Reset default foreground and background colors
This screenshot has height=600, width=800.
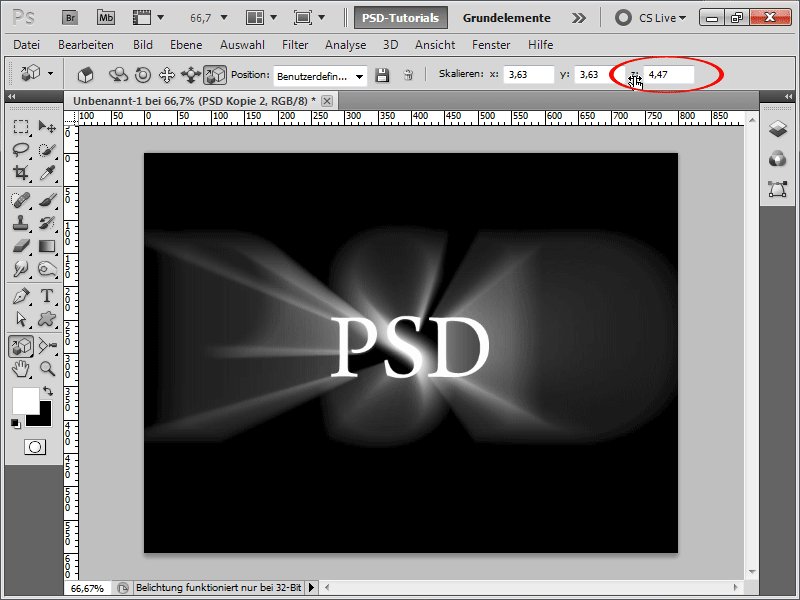pos(15,423)
